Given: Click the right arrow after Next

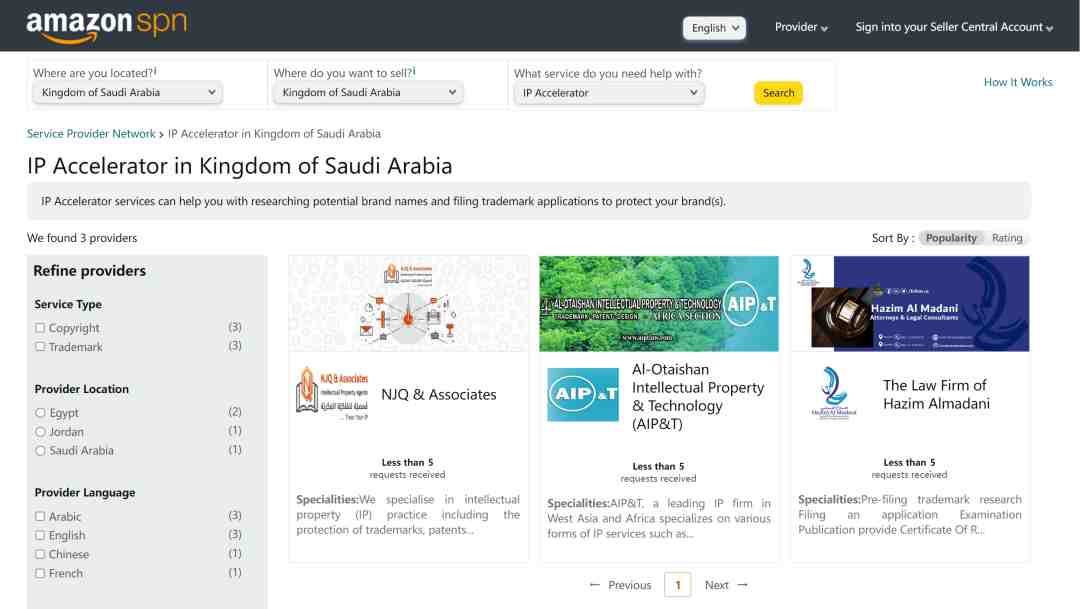Looking at the screenshot, I should point(742,585).
